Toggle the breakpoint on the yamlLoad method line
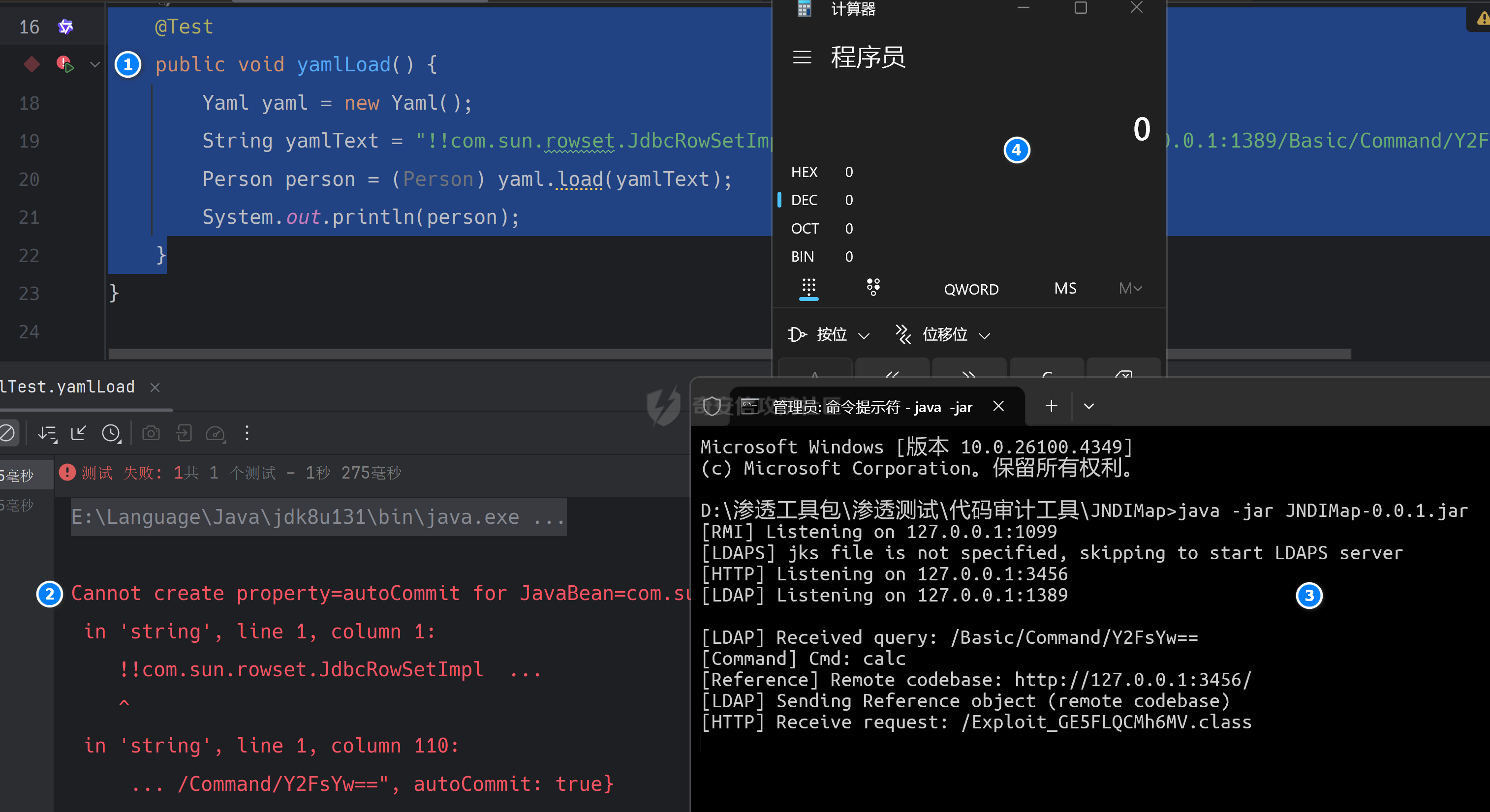 (x=32, y=64)
